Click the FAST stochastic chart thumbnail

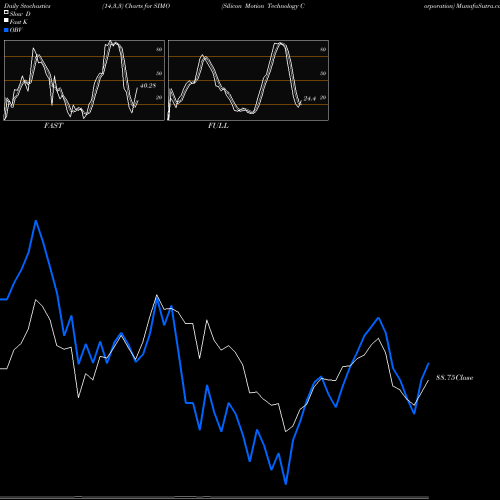click(x=84, y=80)
